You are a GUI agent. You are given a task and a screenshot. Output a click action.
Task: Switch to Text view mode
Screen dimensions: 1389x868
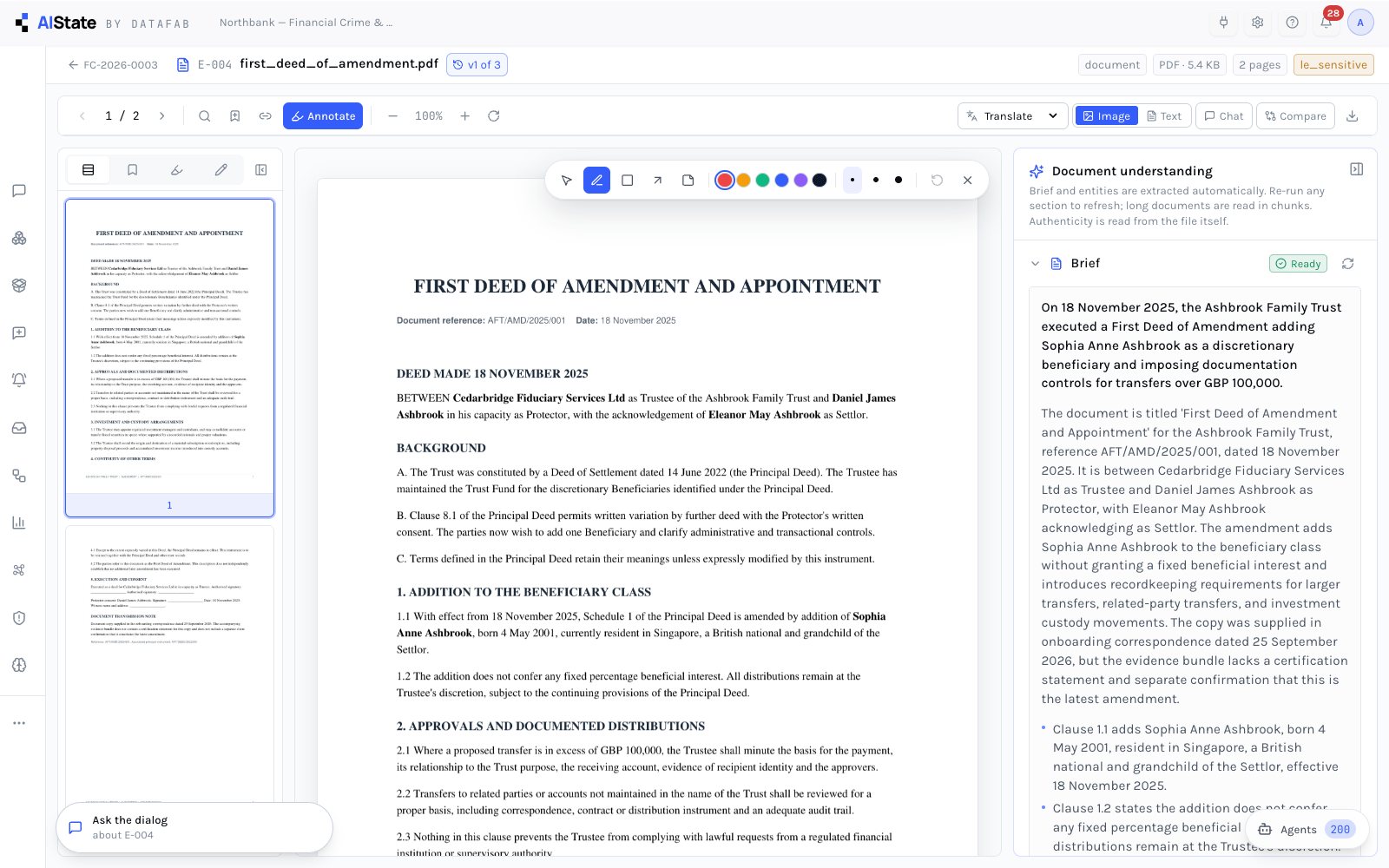pos(1163,115)
